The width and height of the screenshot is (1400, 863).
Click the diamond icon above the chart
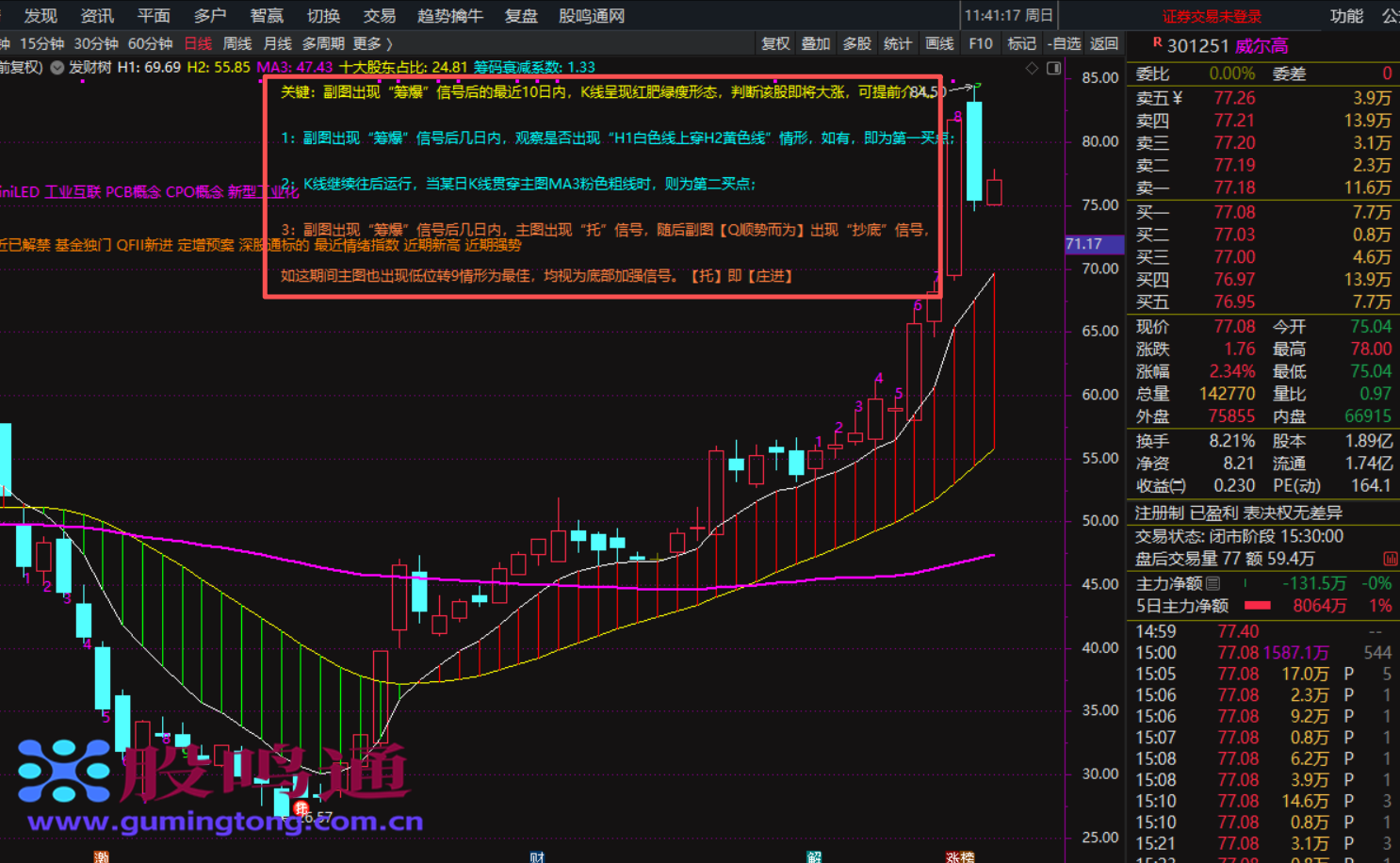pos(1032,68)
